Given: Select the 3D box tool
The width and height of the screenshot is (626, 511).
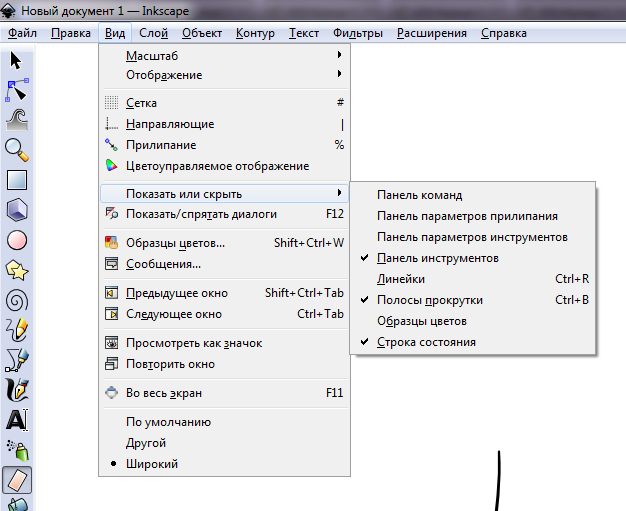Looking at the screenshot, I should tap(17, 210).
